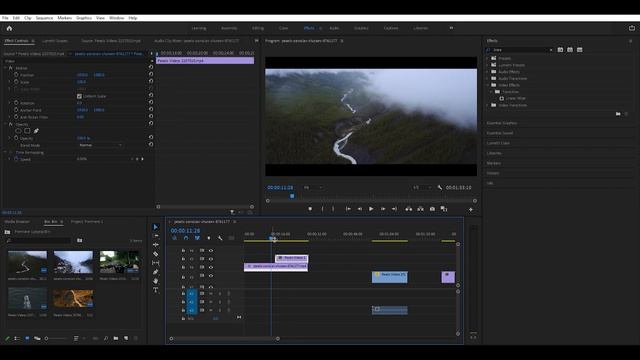Open Program monitor settings wrench

click(440, 187)
